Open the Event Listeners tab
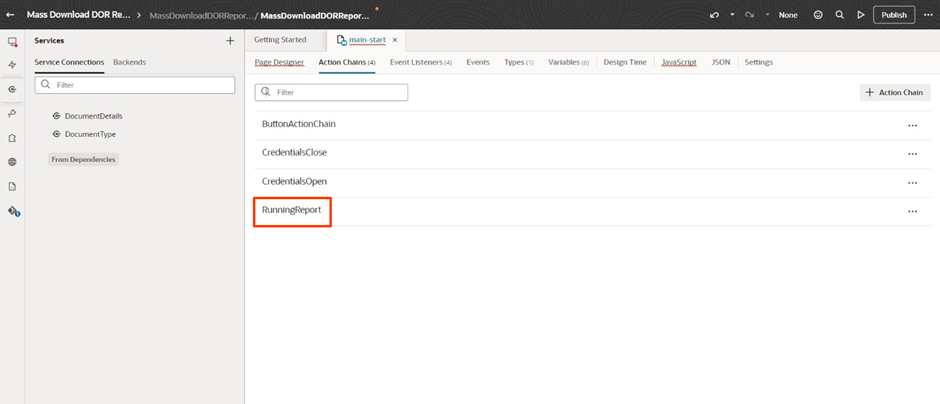 point(421,62)
